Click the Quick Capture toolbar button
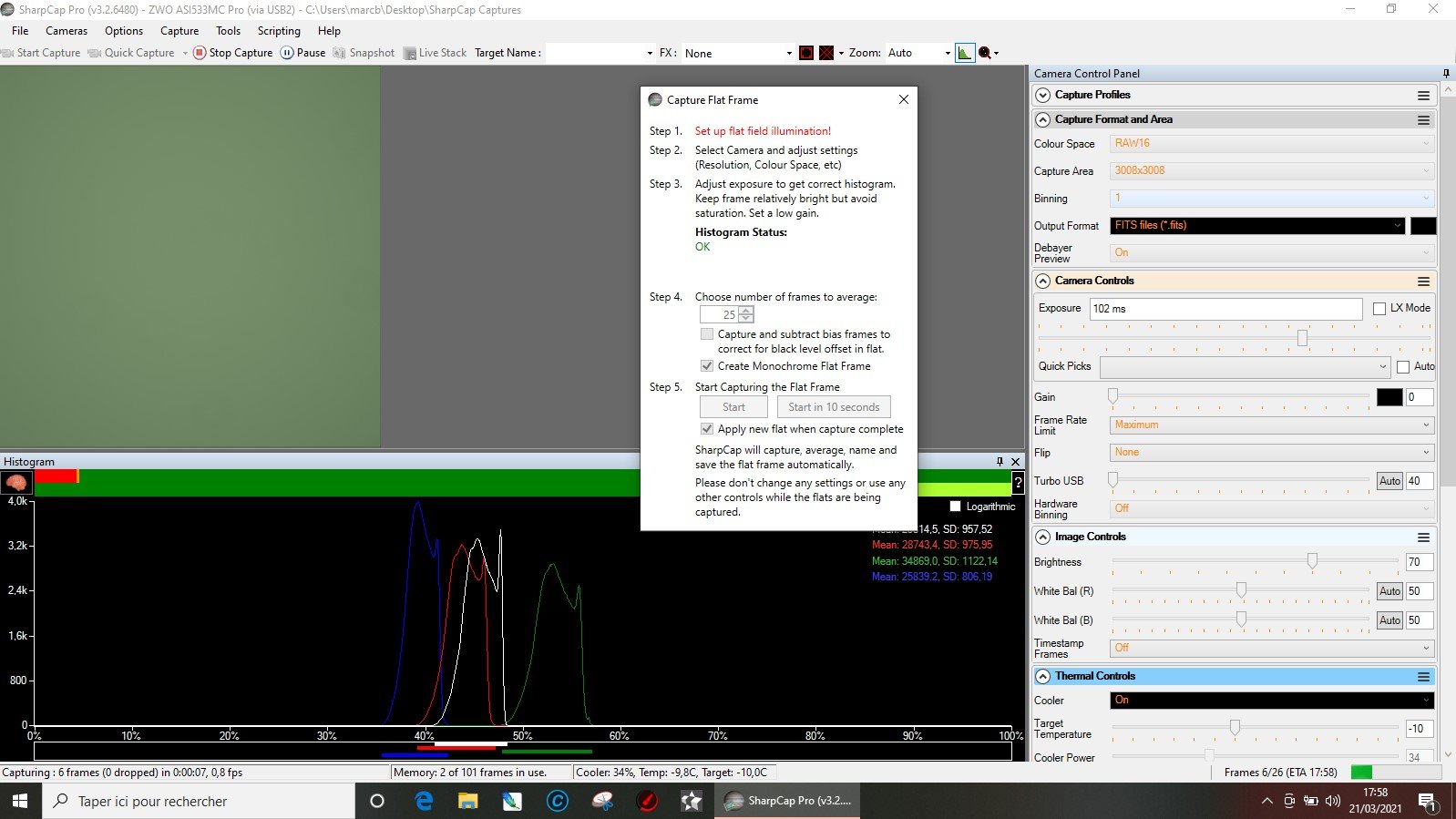1456x819 pixels. (x=131, y=53)
